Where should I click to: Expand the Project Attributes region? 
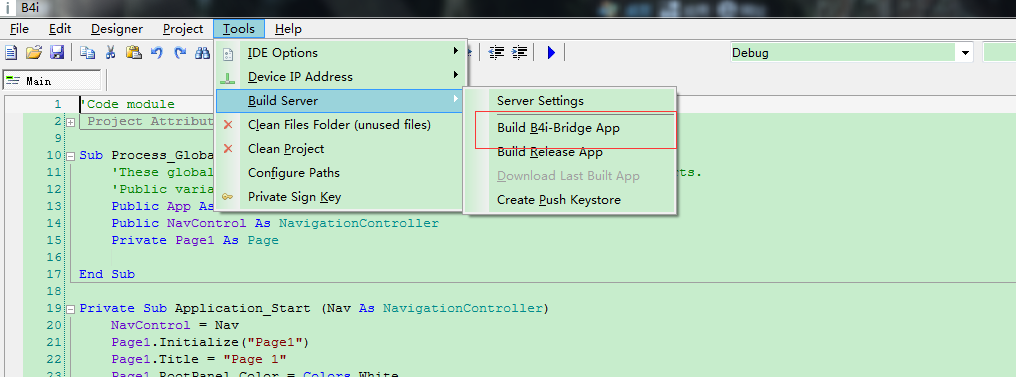71,122
